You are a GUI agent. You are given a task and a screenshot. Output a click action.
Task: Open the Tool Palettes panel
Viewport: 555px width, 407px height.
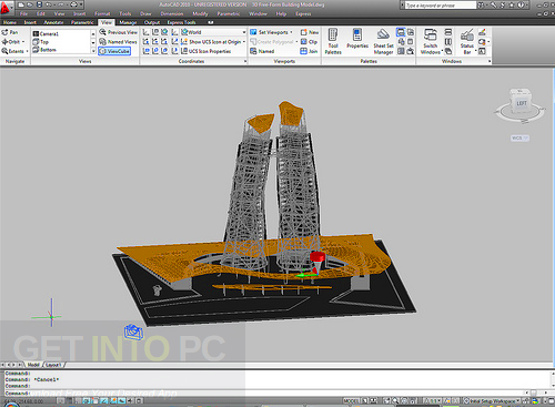333,42
